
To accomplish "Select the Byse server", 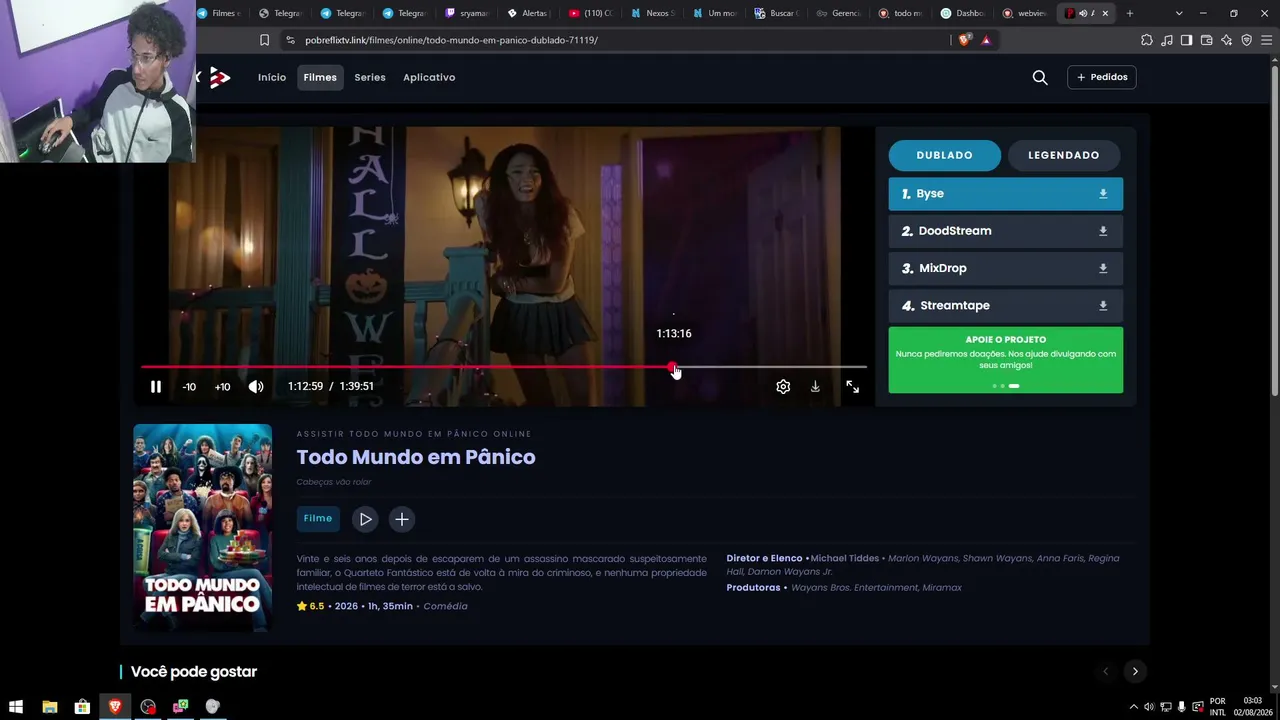I will (x=1006, y=194).
